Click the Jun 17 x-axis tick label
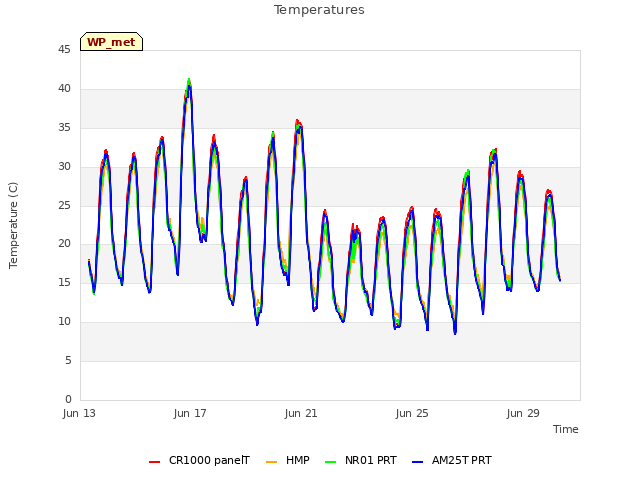Image resolution: width=640 pixels, height=480 pixels. (190, 413)
